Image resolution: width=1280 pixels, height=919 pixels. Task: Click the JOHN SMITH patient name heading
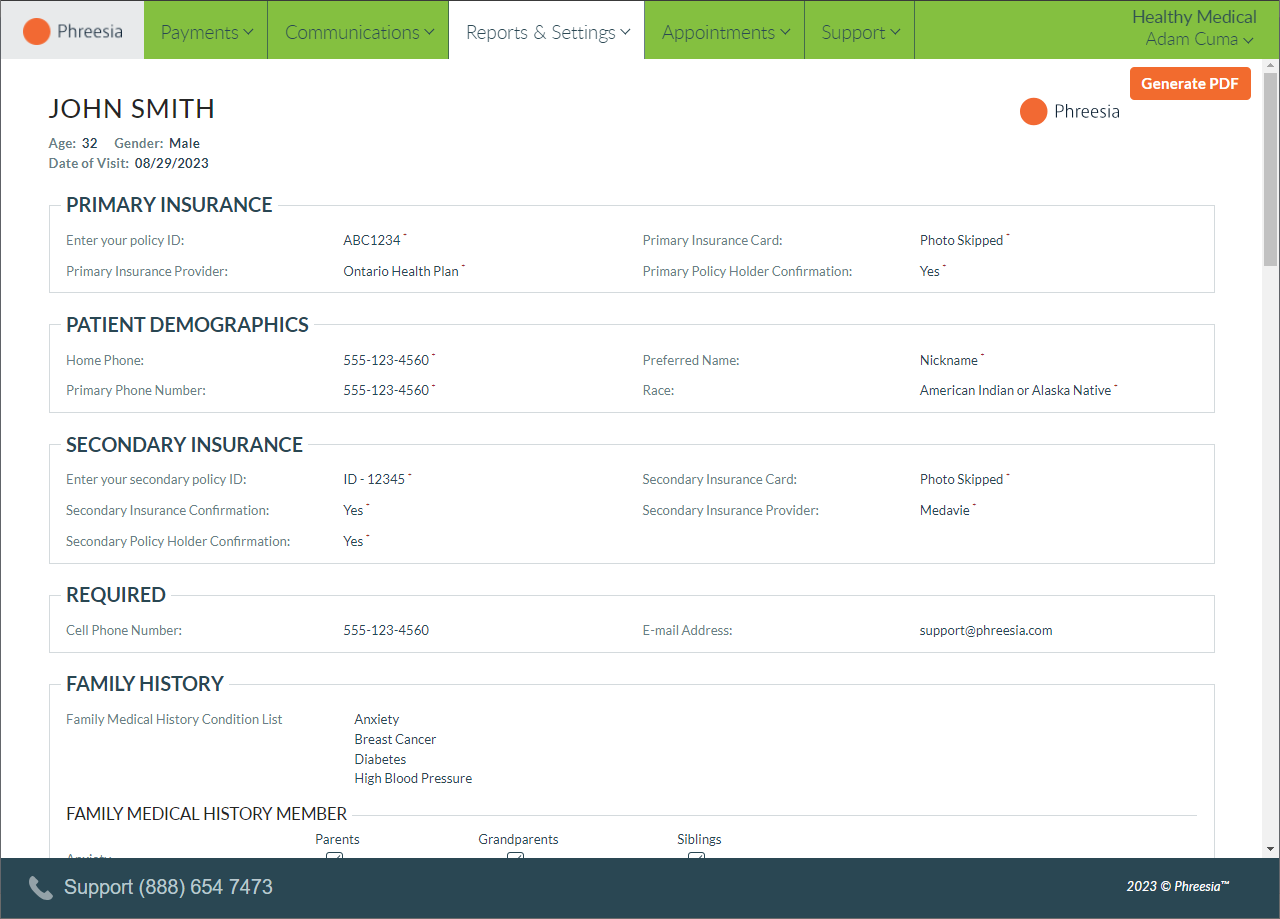click(132, 109)
